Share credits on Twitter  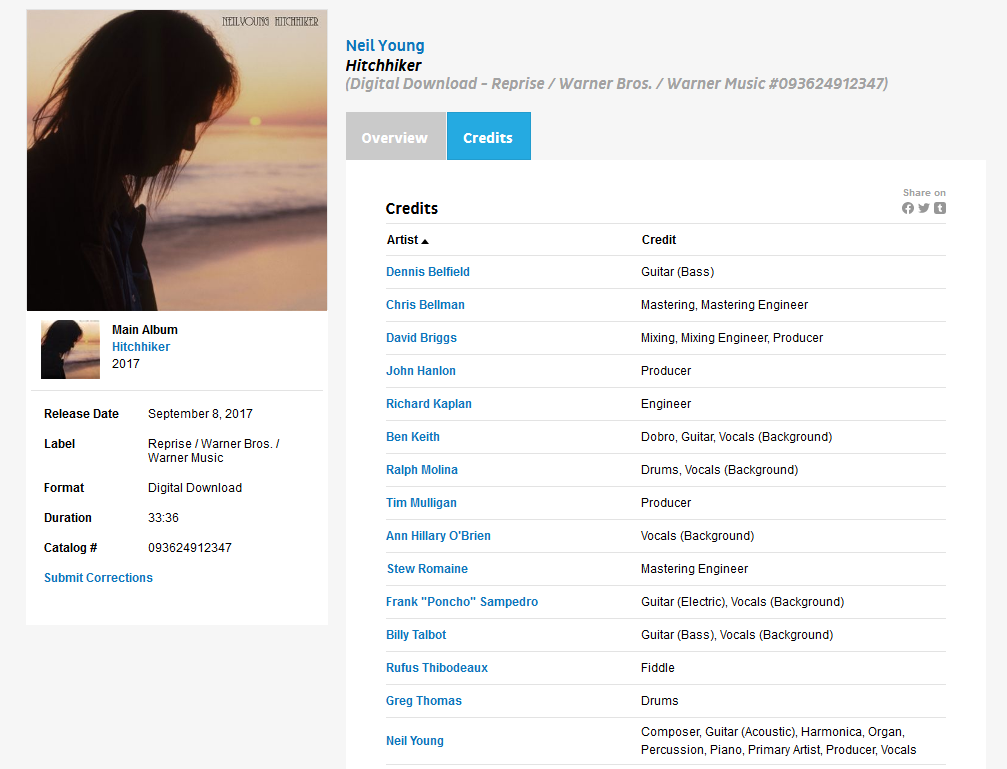point(924,208)
